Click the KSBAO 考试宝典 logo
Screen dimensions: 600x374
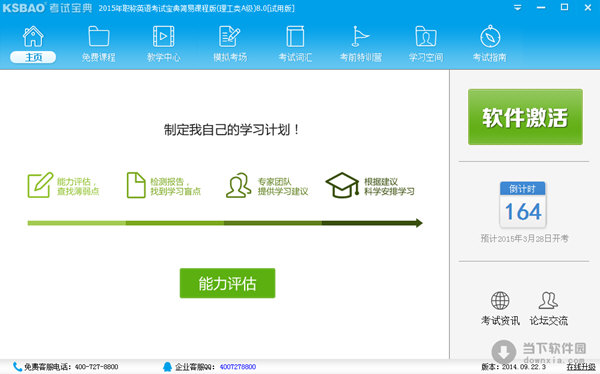point(47,8)
